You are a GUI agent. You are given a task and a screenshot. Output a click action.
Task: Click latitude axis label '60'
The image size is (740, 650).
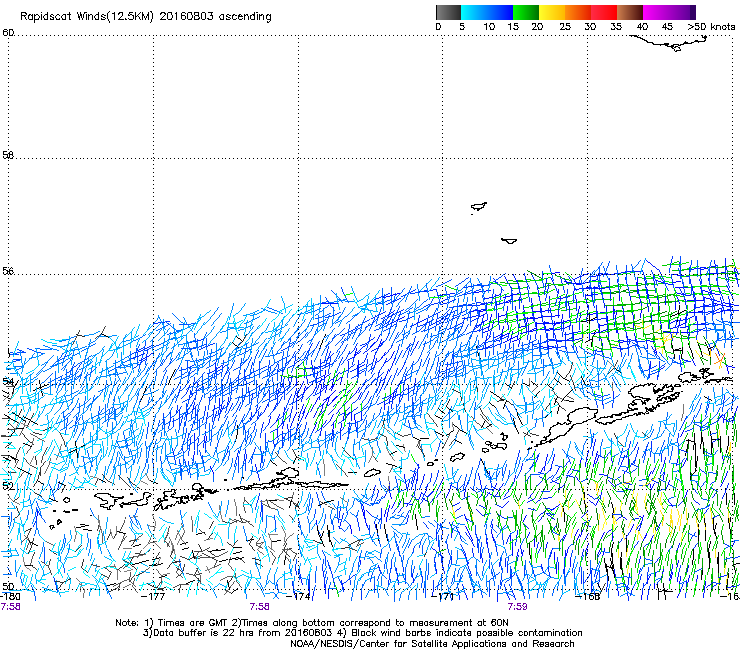[8, 33]
